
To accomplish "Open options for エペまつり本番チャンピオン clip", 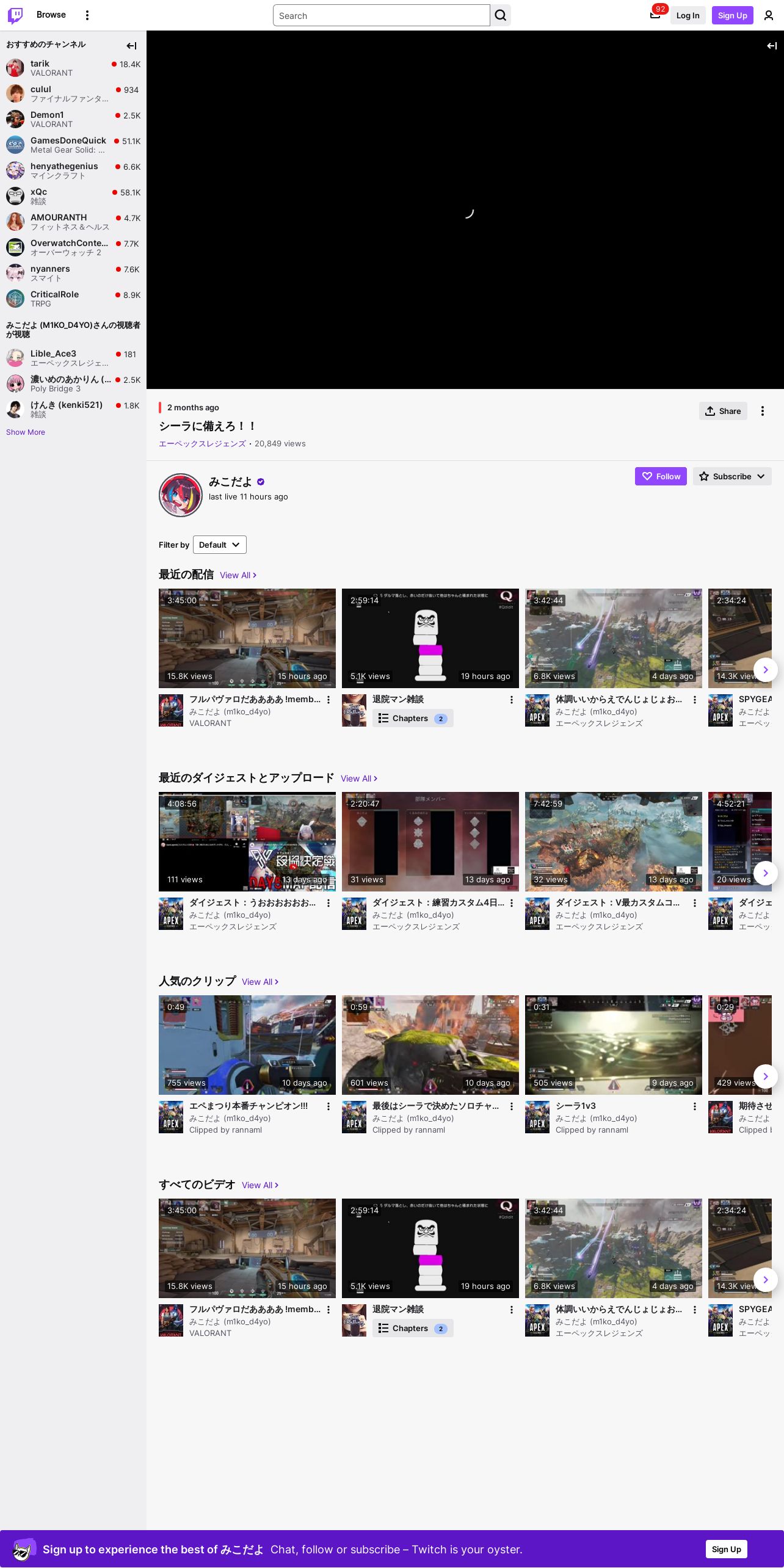I will tap(328, 1106).
